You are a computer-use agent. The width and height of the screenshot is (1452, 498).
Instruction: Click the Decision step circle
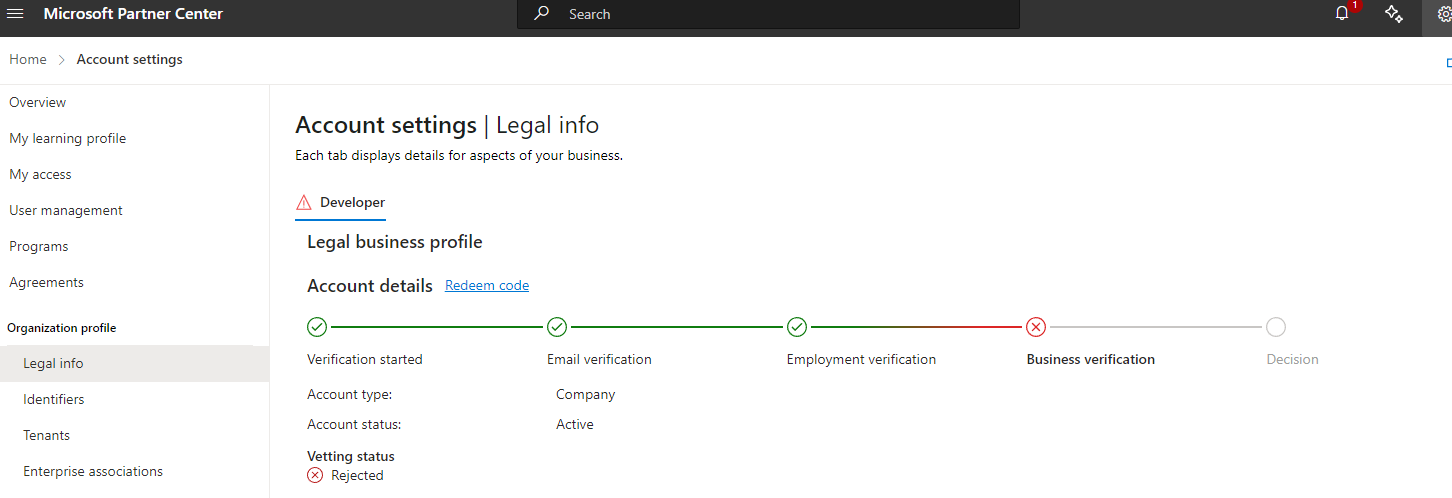click(x=1276, y=327)
